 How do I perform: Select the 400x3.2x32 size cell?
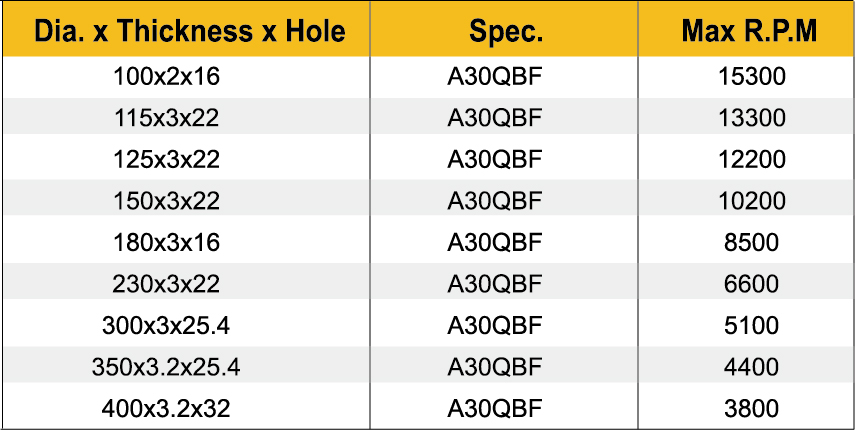(x=166, y=408)
